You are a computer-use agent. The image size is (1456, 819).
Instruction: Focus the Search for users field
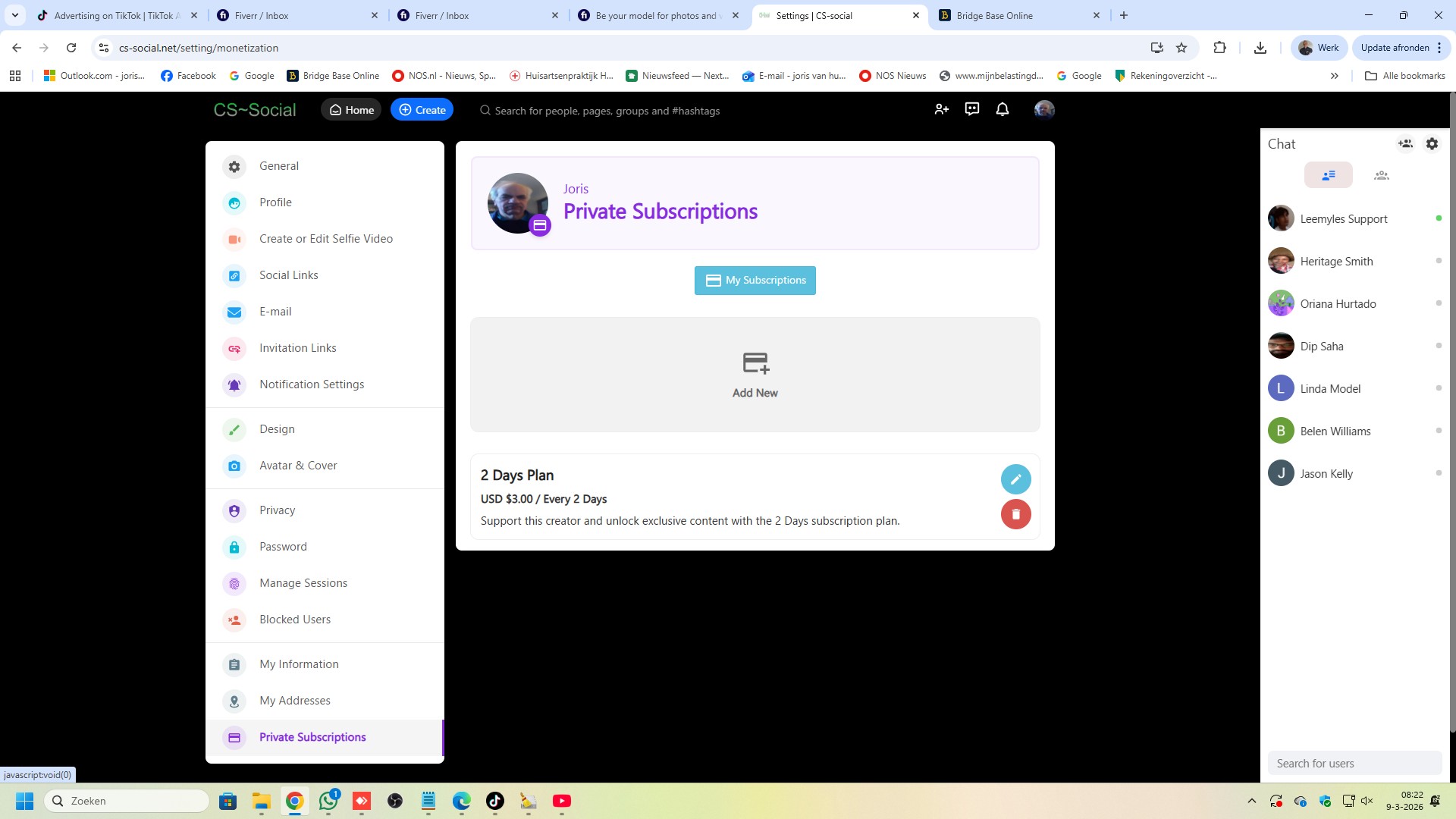[x=1354, y=764]
